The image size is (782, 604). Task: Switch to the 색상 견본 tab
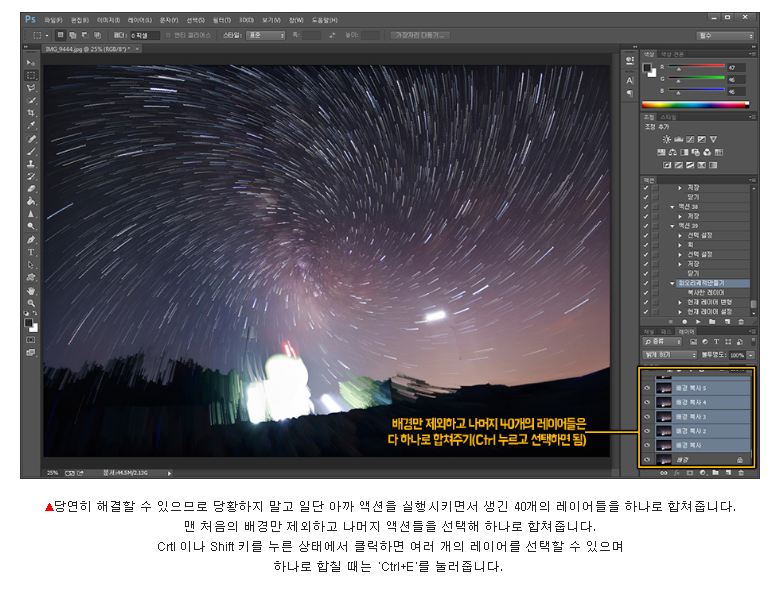pyautogui.click(x=672, y=54)
